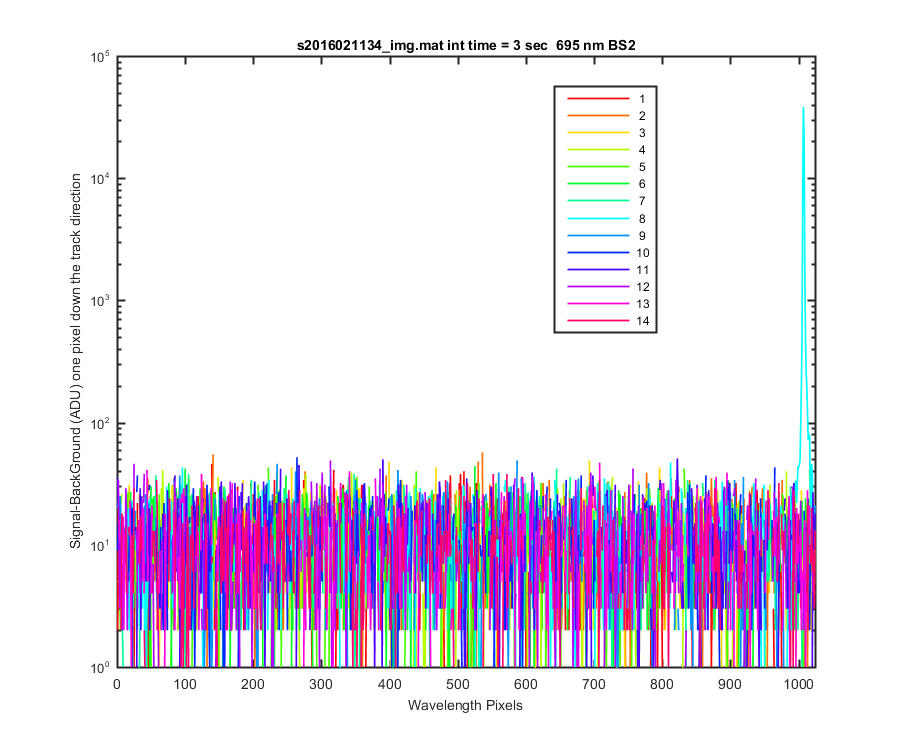Click y-axis tick label 10^2
Screen dimensions: 900x750
point(100,424)
